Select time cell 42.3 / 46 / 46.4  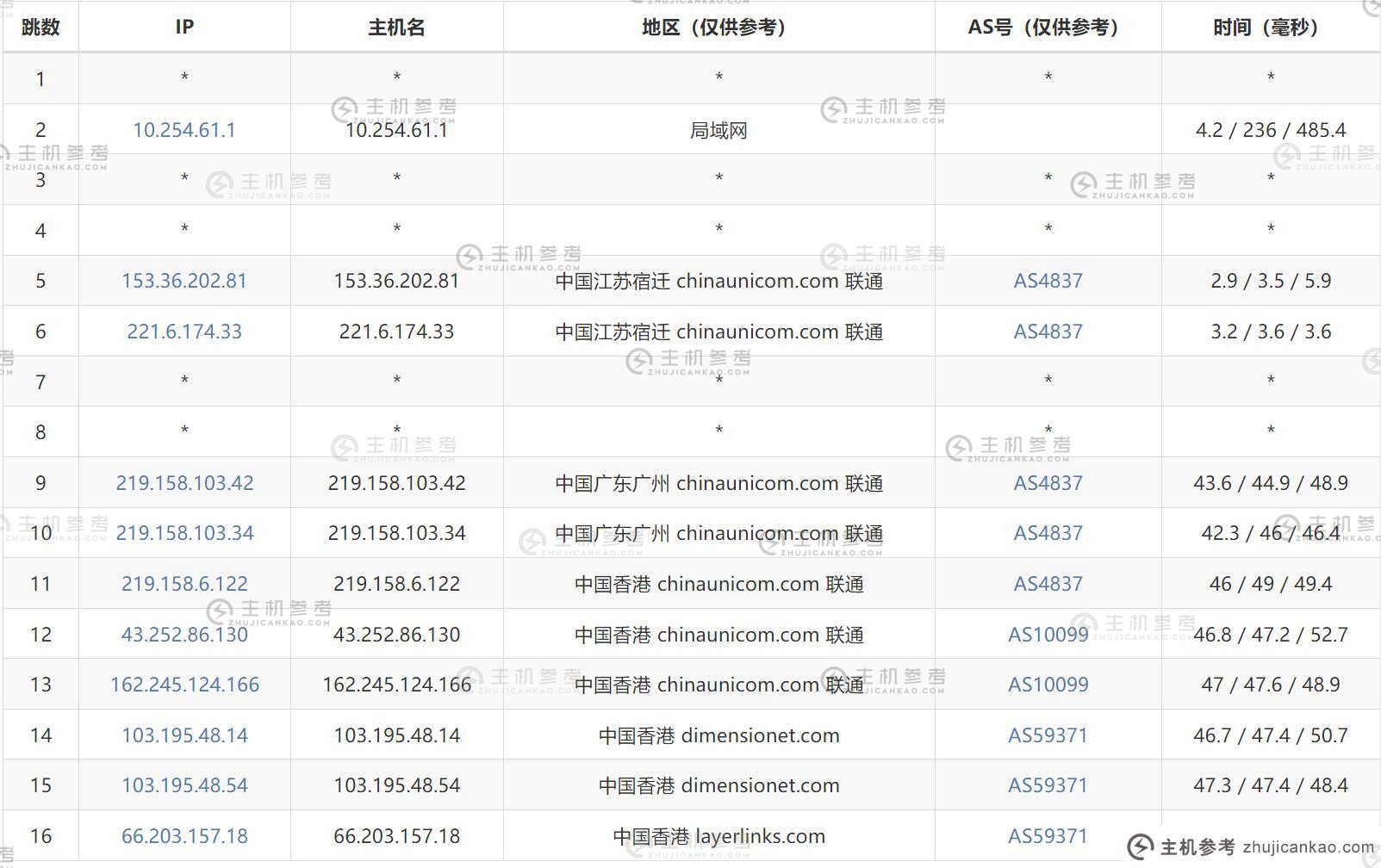(x=1271, y=533)
